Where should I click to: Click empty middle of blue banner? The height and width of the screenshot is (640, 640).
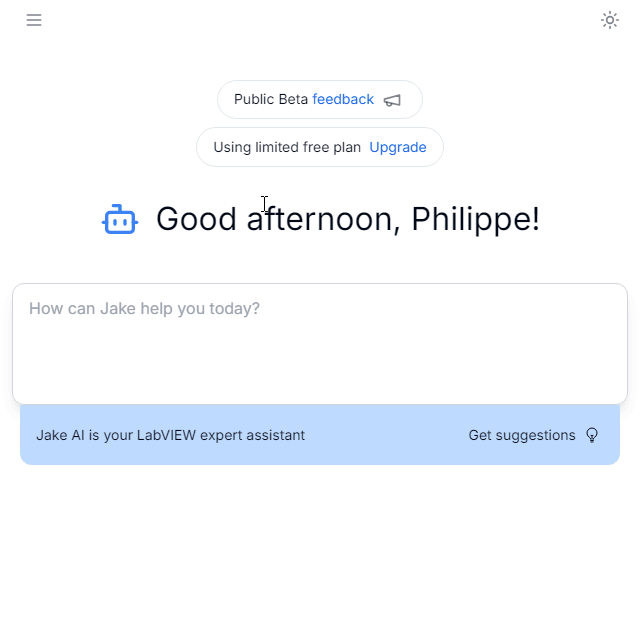(x=387, y=435)
